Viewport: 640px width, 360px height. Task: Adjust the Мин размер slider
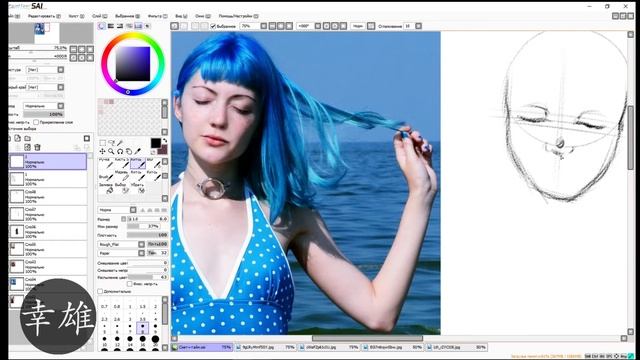(x=143, y=227)
